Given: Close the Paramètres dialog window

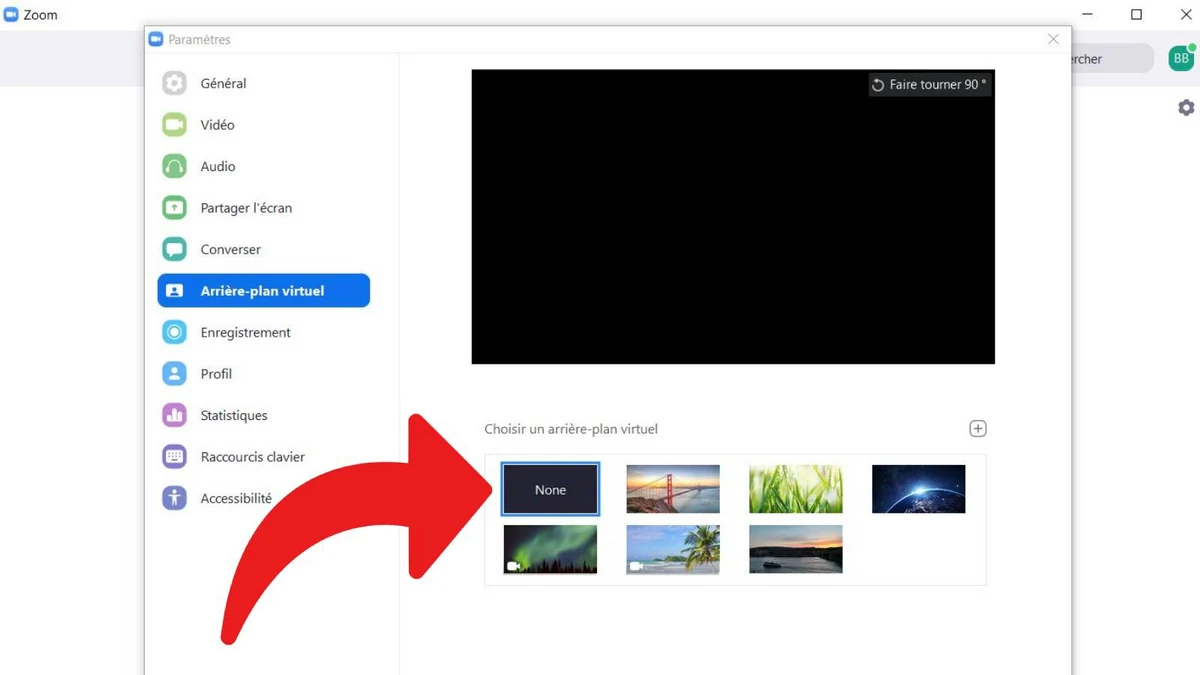Looking at the screenshot, I should (1053, 39).
